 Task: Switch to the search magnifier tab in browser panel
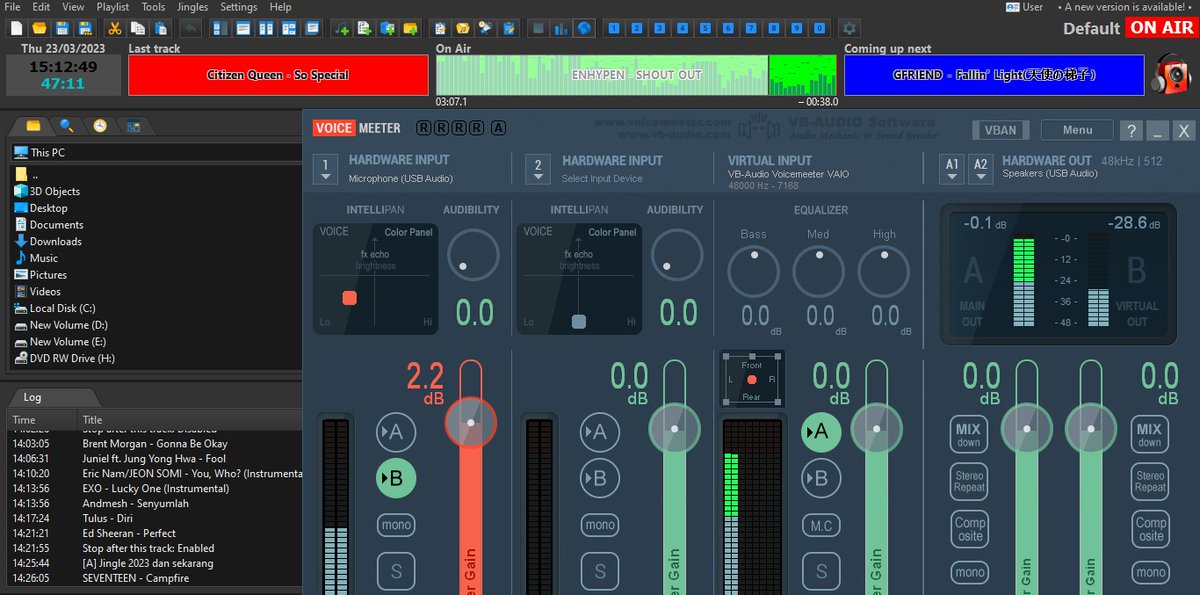pyautogui.click(x=66, y=126)
